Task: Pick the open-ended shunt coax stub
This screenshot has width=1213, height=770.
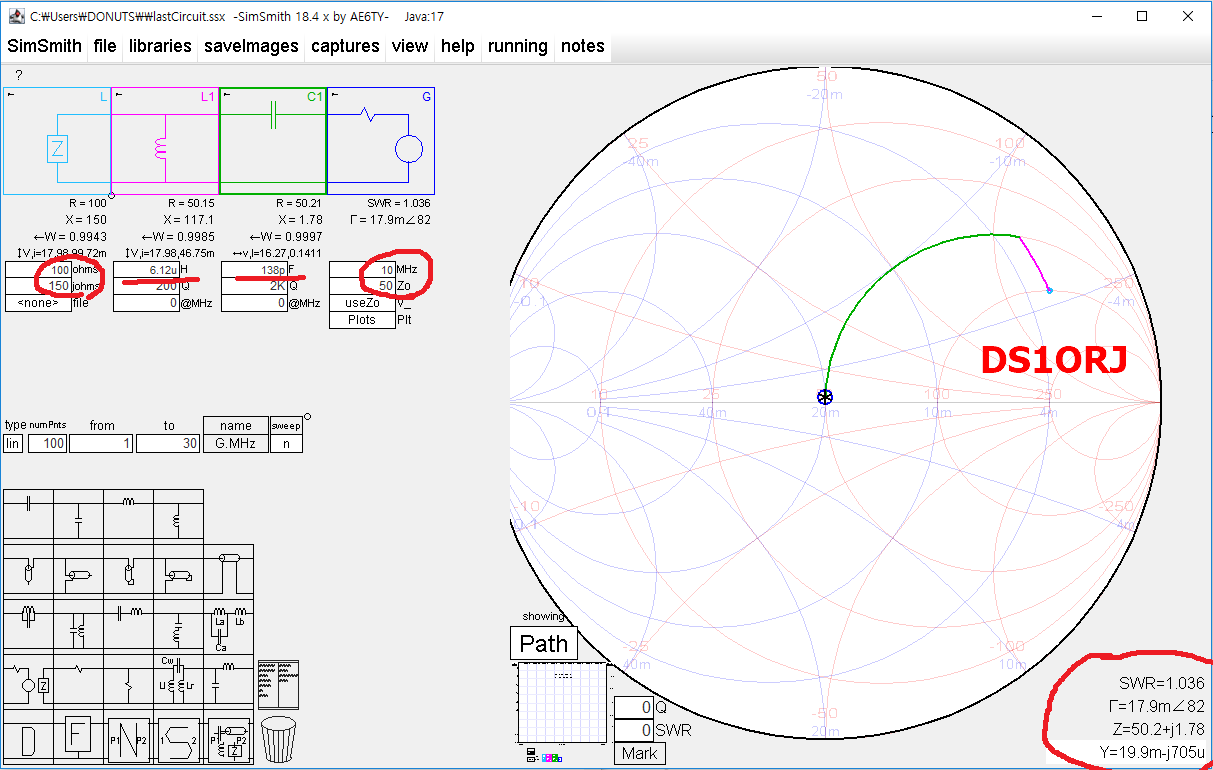Action: 29,569
